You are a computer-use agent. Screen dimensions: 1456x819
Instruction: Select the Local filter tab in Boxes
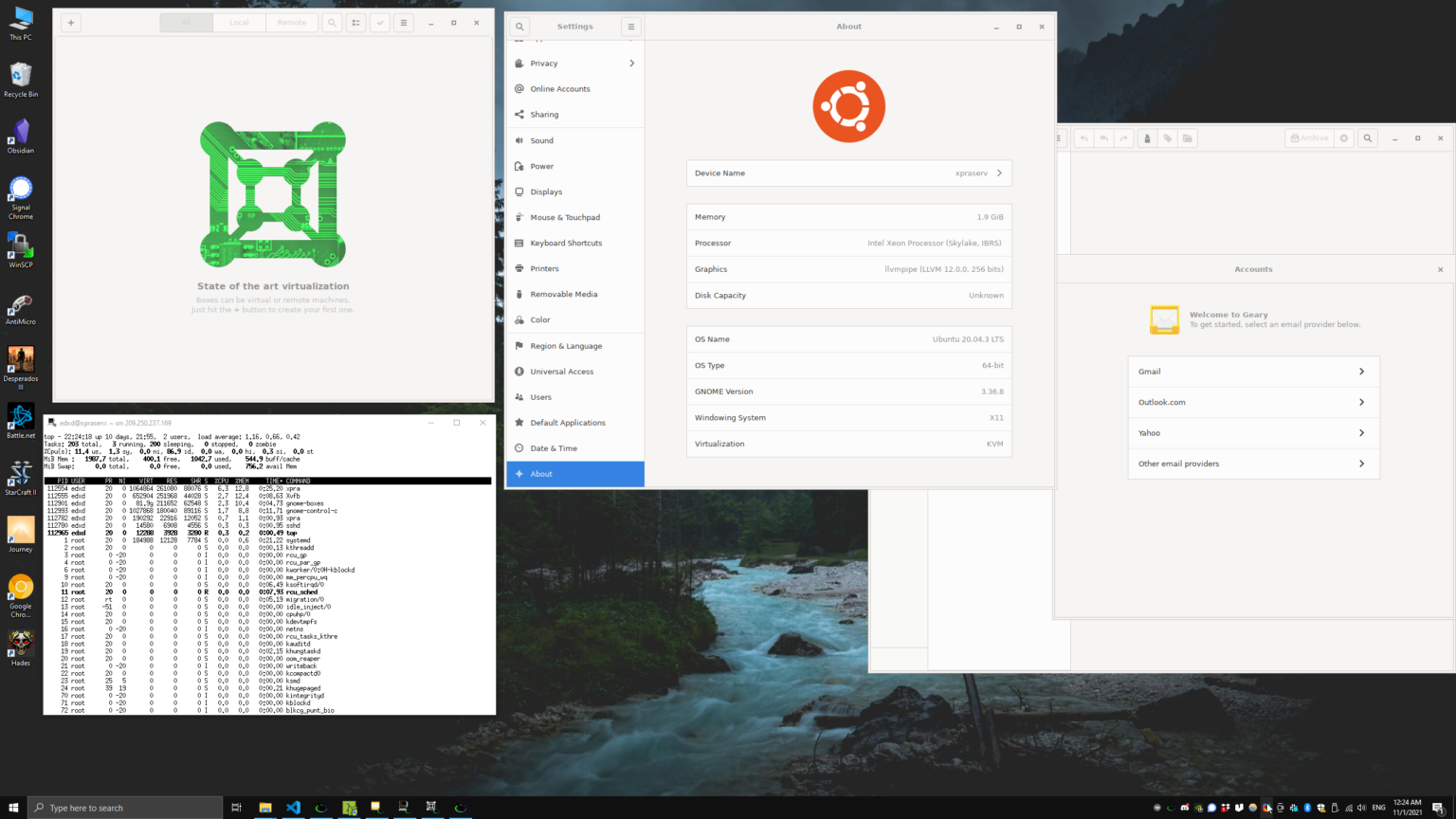click(239, 23)
